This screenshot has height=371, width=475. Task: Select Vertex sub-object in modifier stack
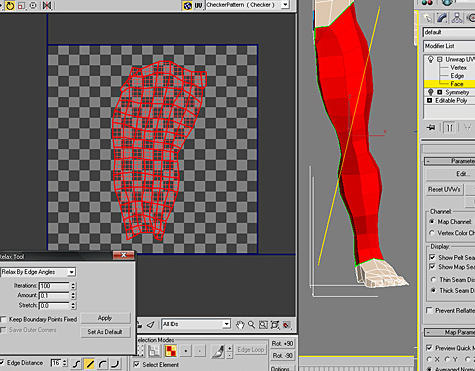pyautogui.click(x=458, y=68)
